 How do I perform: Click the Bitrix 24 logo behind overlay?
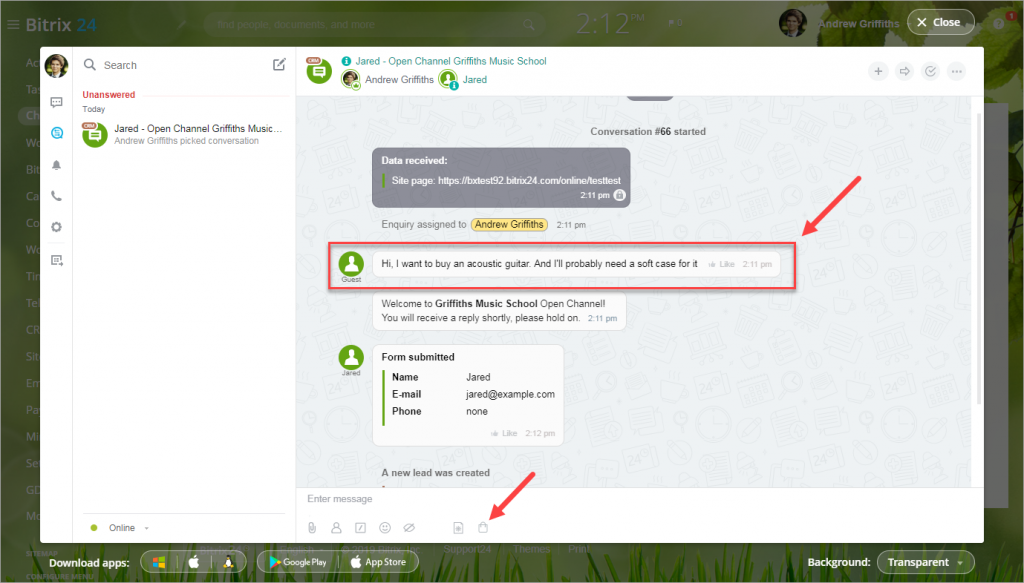[x=61, y=25]
